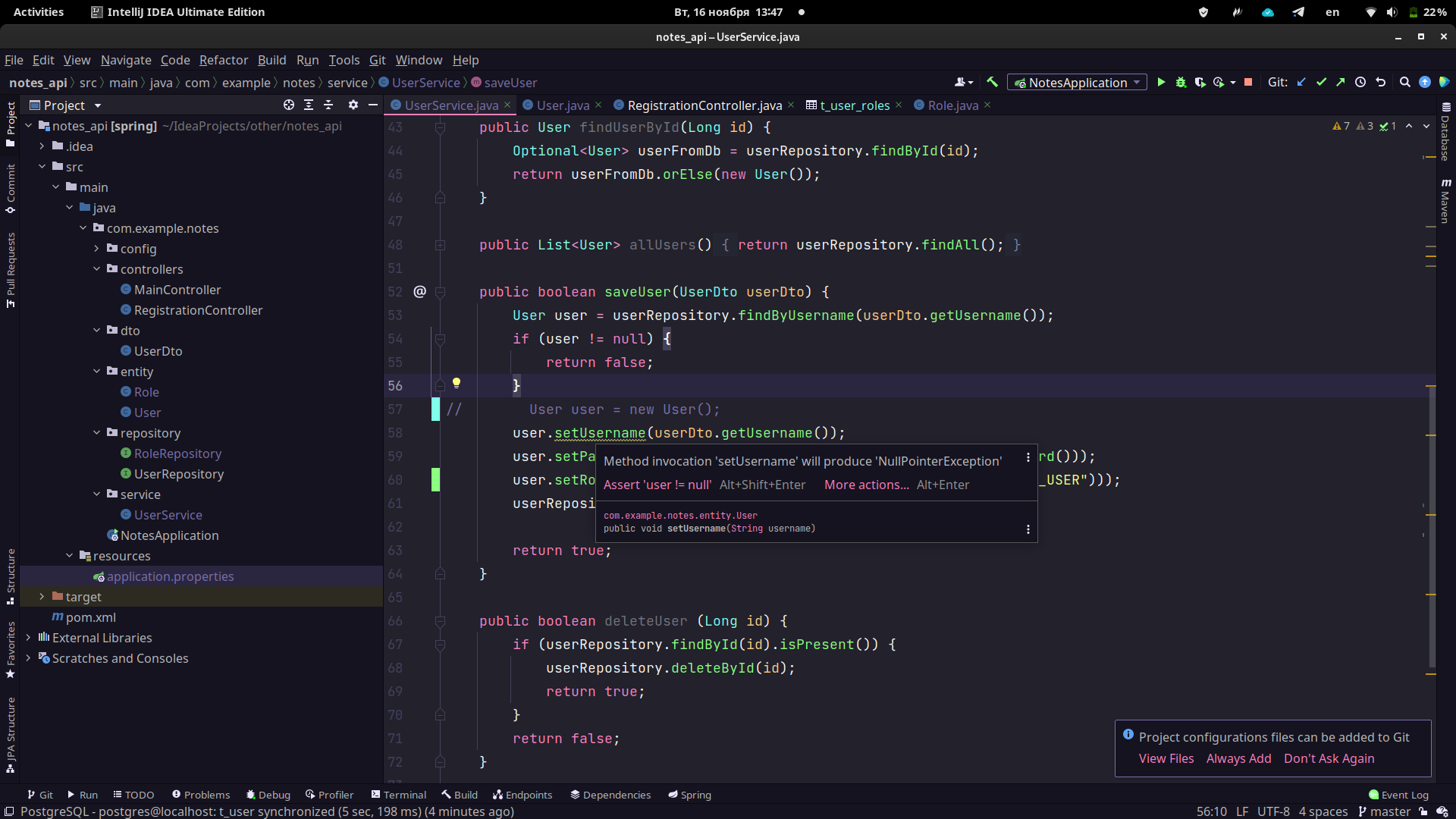1456x819 pixels.
Task: Click the yellow lightbulb quick-fix icon
Action: [x=457, y=383]
